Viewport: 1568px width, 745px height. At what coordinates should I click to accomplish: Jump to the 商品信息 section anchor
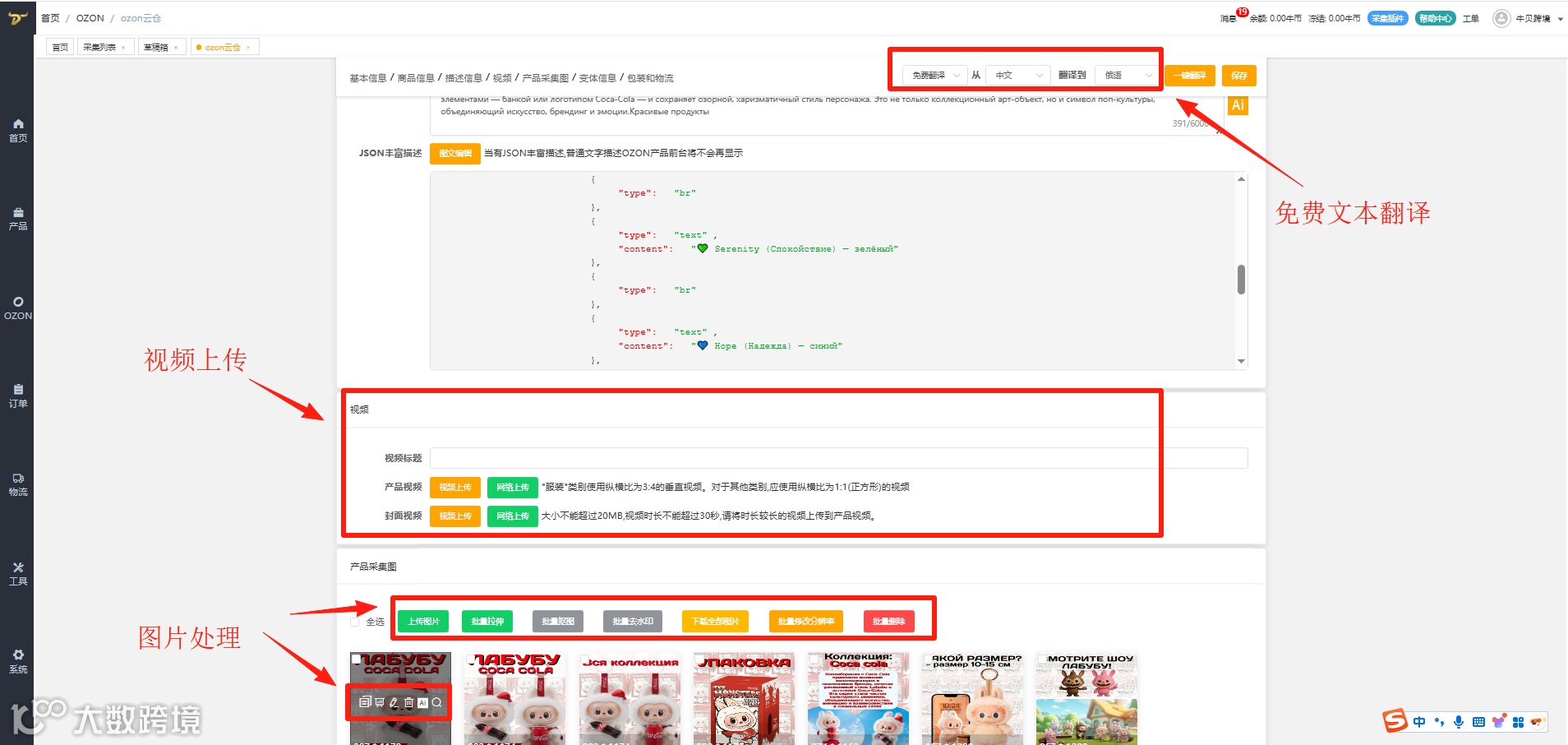416,78
